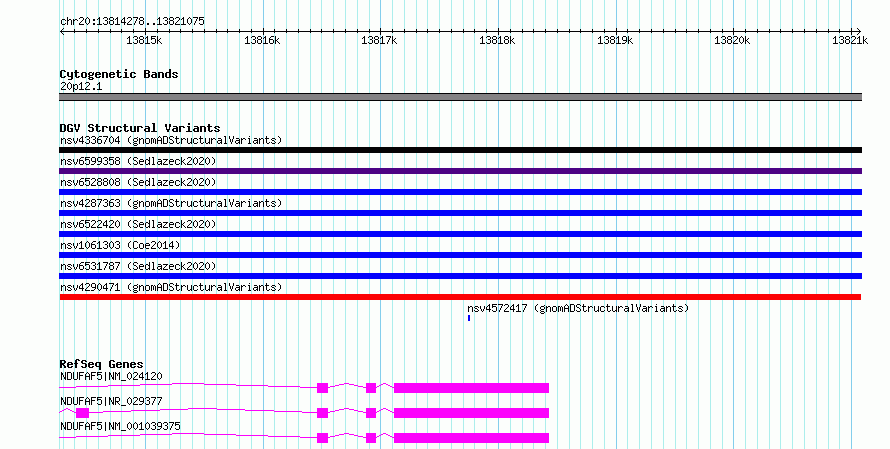Click the 20p12.1 band label
The height and width of the screenshot is (449, 890).
click(81, 86)
